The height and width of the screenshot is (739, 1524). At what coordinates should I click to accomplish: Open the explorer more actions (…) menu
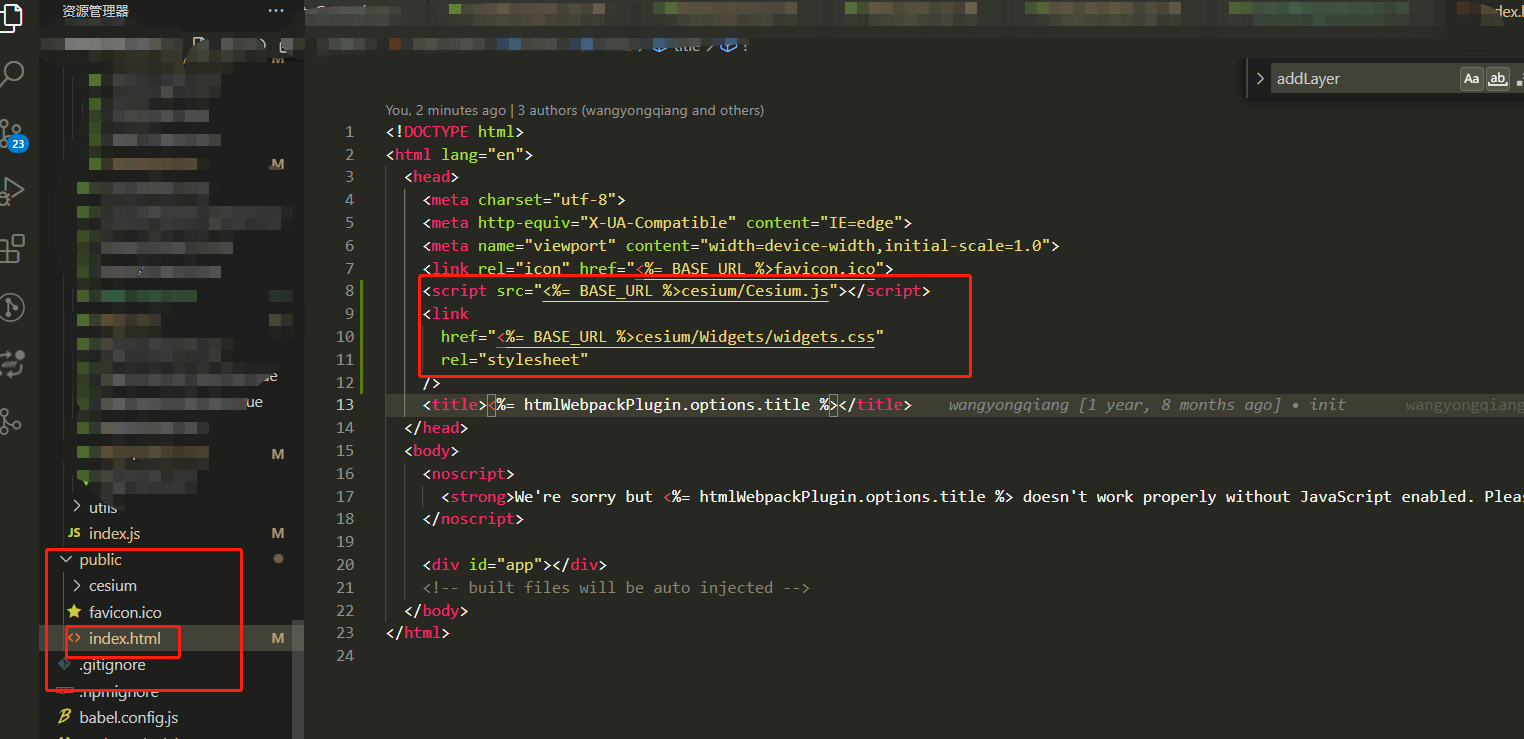click(276, 11)
